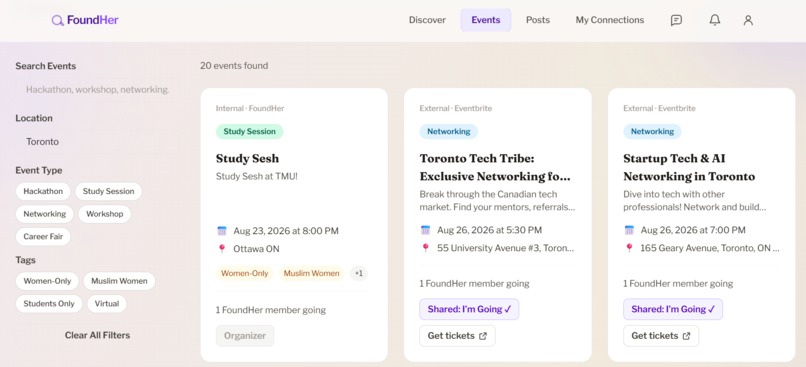The image size is (806, 367).
Task: Toggle the Workshop event type filter
Action: click(x=104, y=214)
